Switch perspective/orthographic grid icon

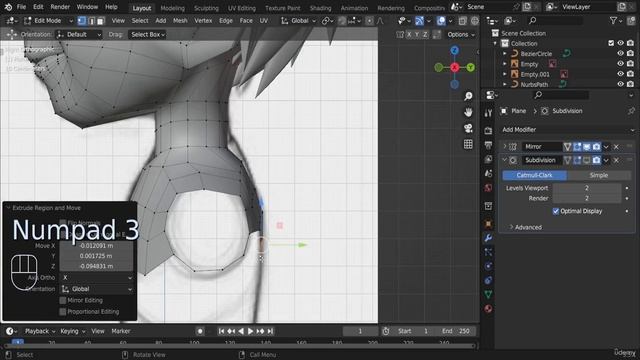(468, 144)
